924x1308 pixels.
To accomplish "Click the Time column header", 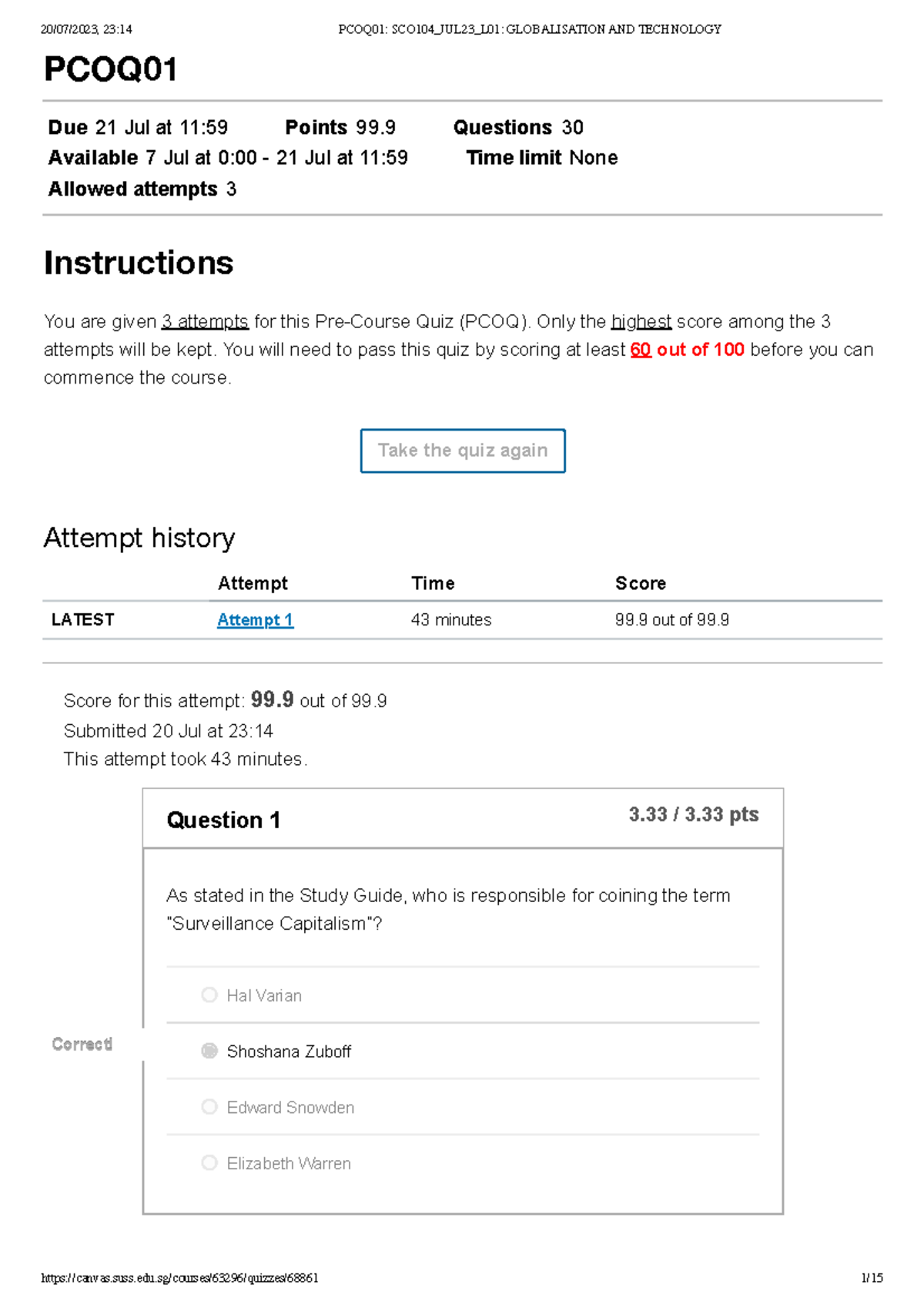I will pos(433,584).
